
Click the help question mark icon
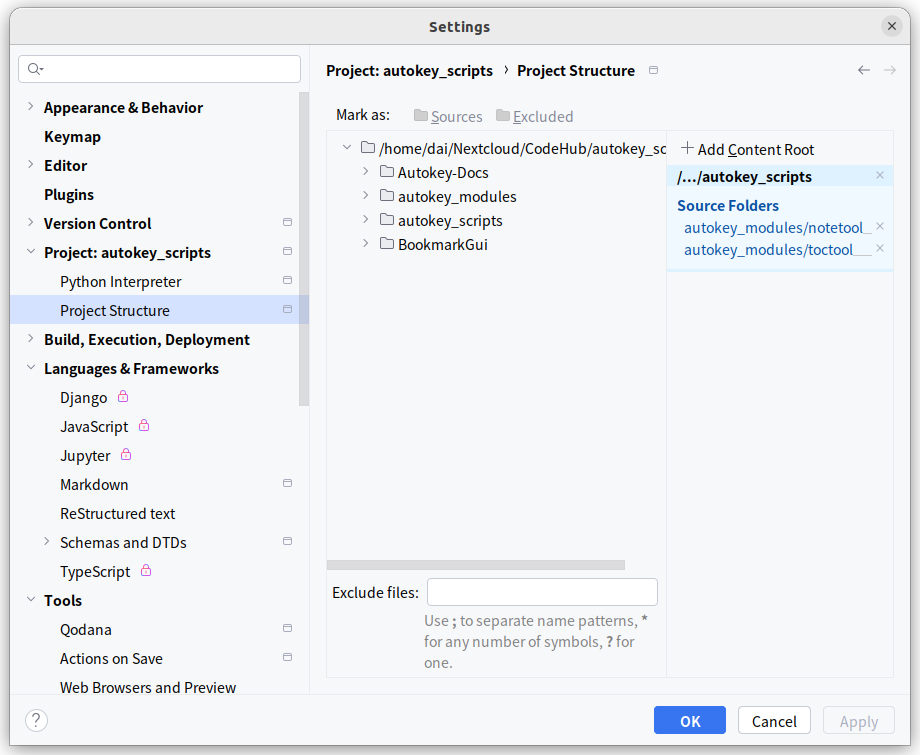(x=36, y=720)
